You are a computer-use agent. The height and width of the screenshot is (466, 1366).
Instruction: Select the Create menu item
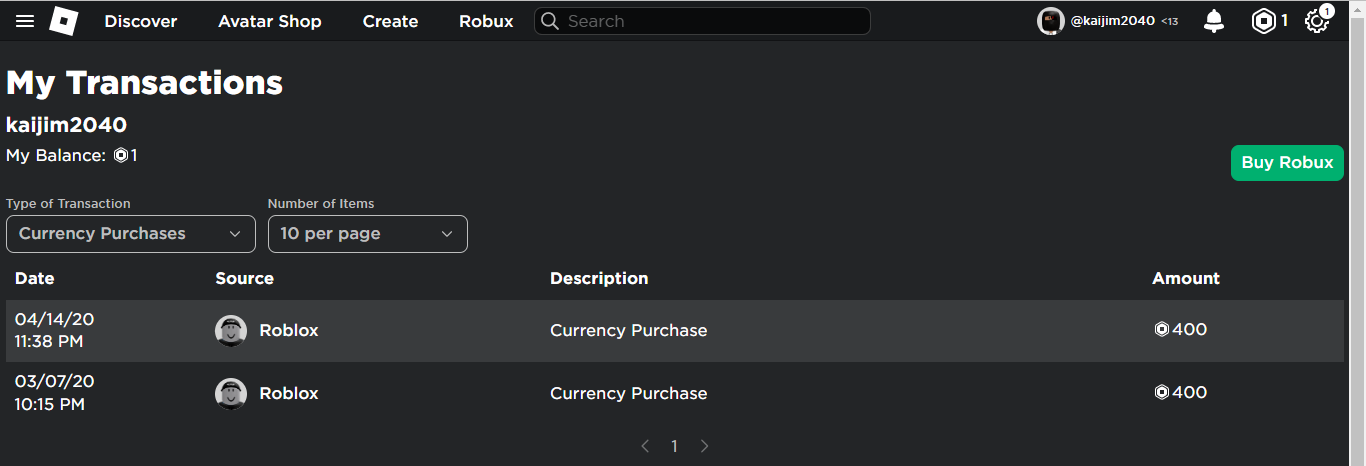(x=390, y=21)
